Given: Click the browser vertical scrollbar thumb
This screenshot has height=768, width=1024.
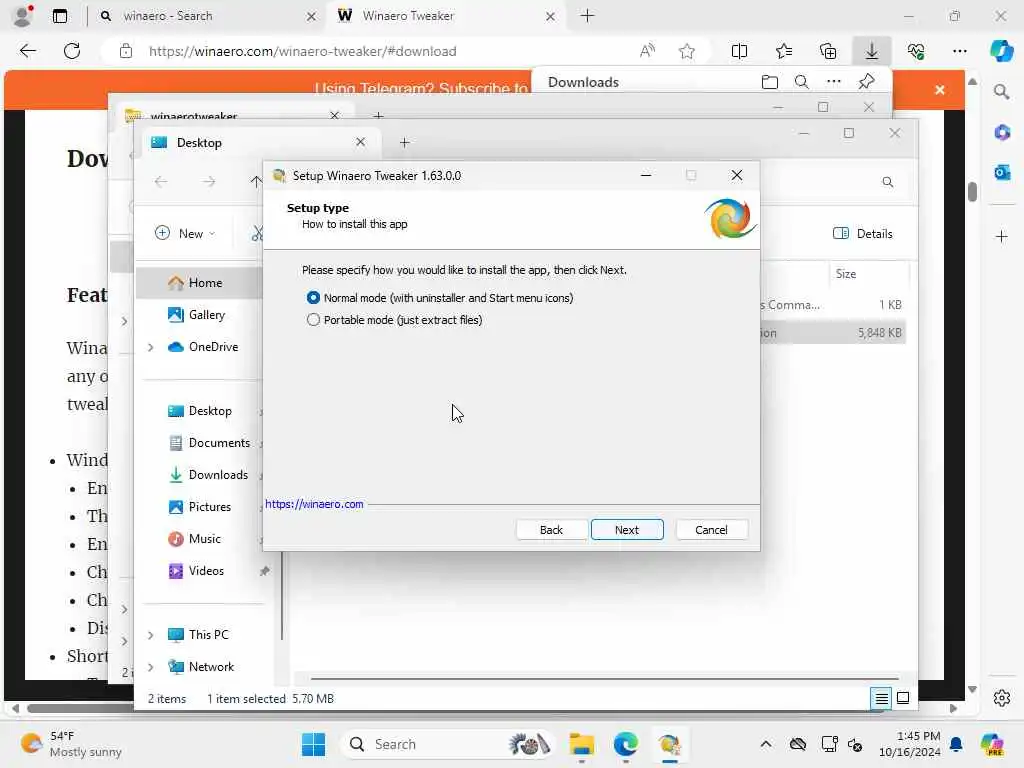Looking at the screenshot, I should pos(972,191).
